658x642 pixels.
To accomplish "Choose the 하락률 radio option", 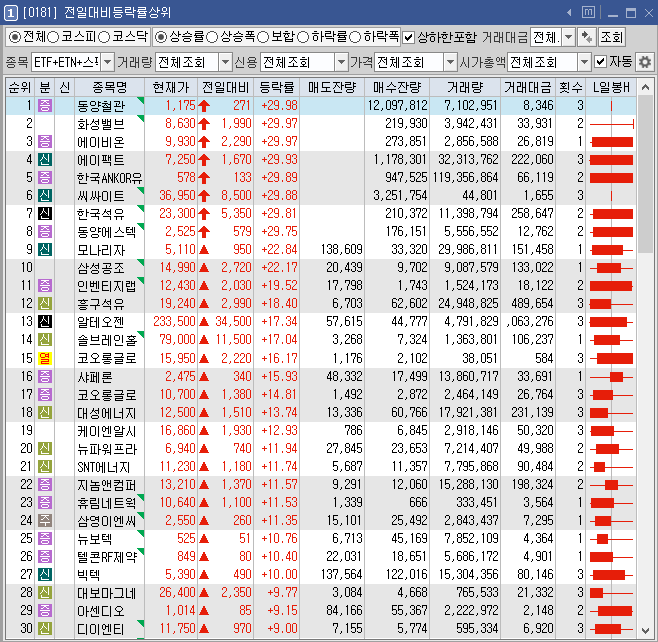I will 303,37.
